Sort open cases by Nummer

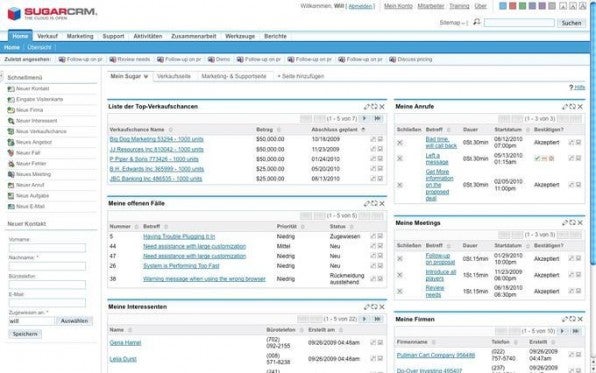tap(120, 227)
